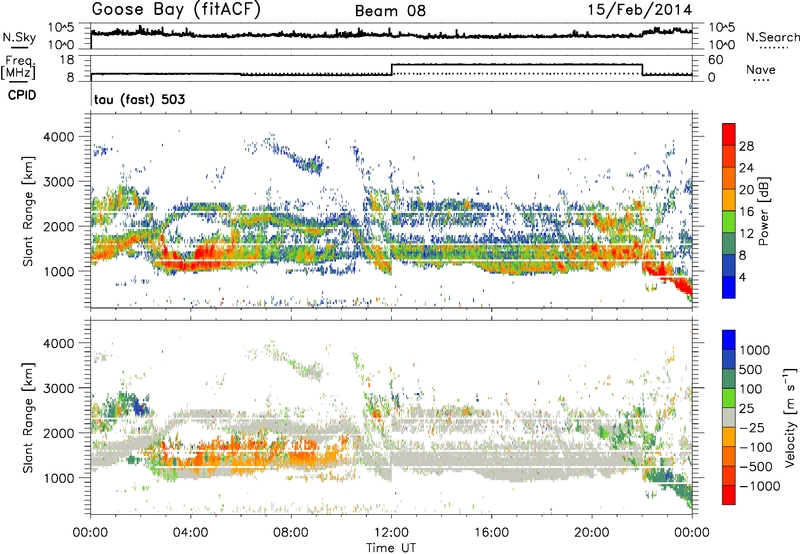Click the tau (fast) 503 text
Image resolution: width=800 pixels, height=554 pixels.
click(139, 99)
